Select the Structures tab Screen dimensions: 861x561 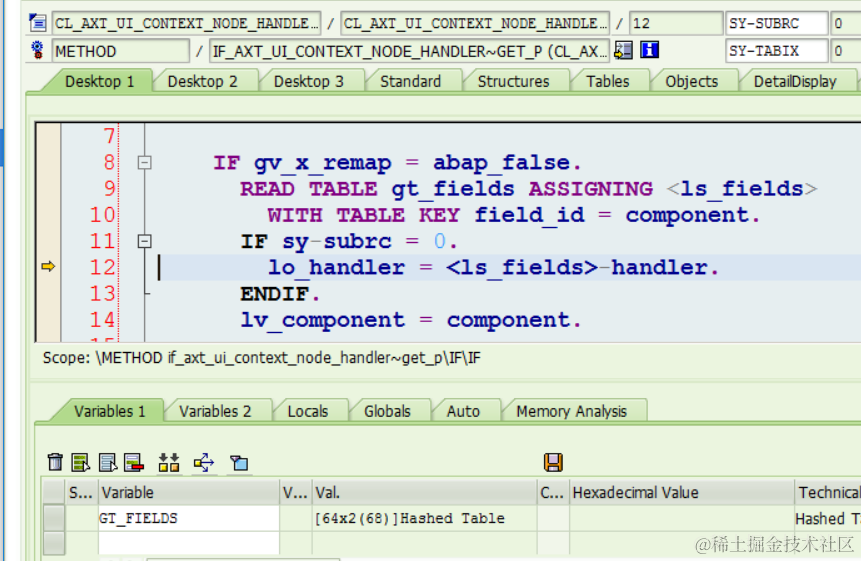[513, 81]
